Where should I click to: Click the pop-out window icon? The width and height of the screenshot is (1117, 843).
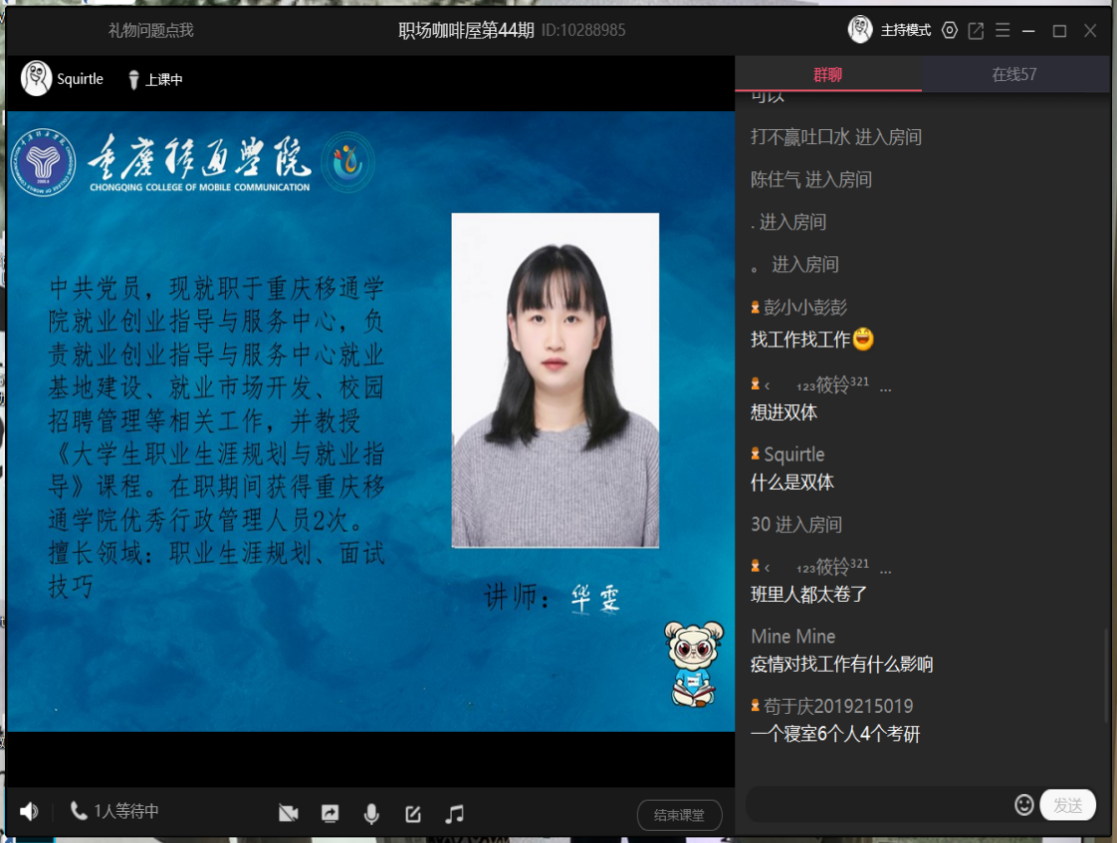[976, 30]
